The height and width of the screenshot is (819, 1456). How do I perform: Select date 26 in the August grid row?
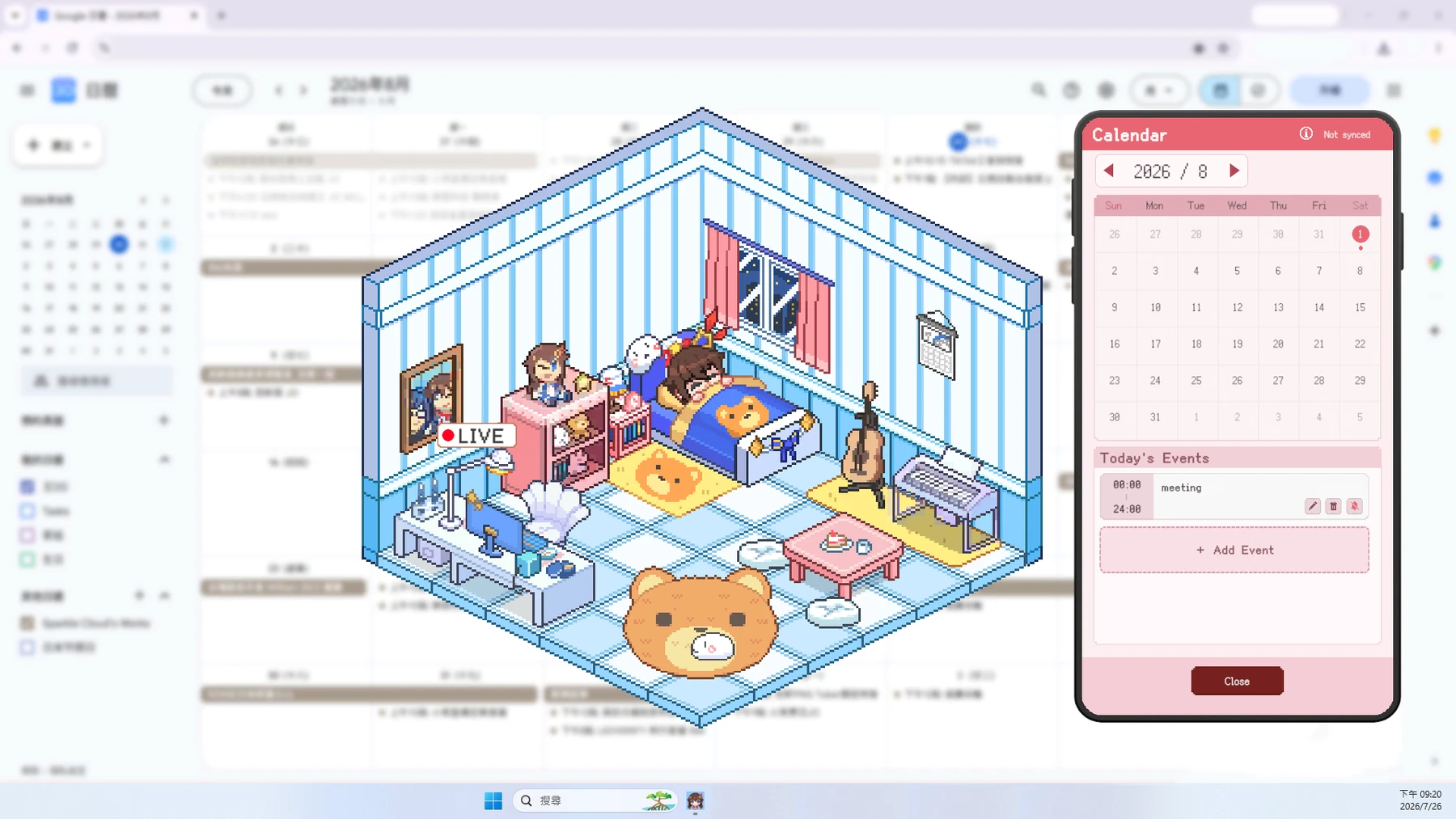pos(1237,381)
